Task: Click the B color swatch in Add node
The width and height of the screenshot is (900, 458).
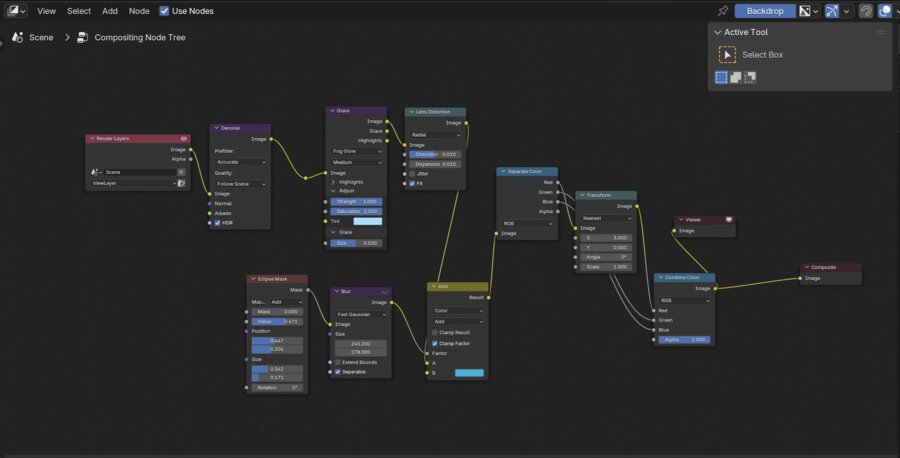Action: click(469, 373)
